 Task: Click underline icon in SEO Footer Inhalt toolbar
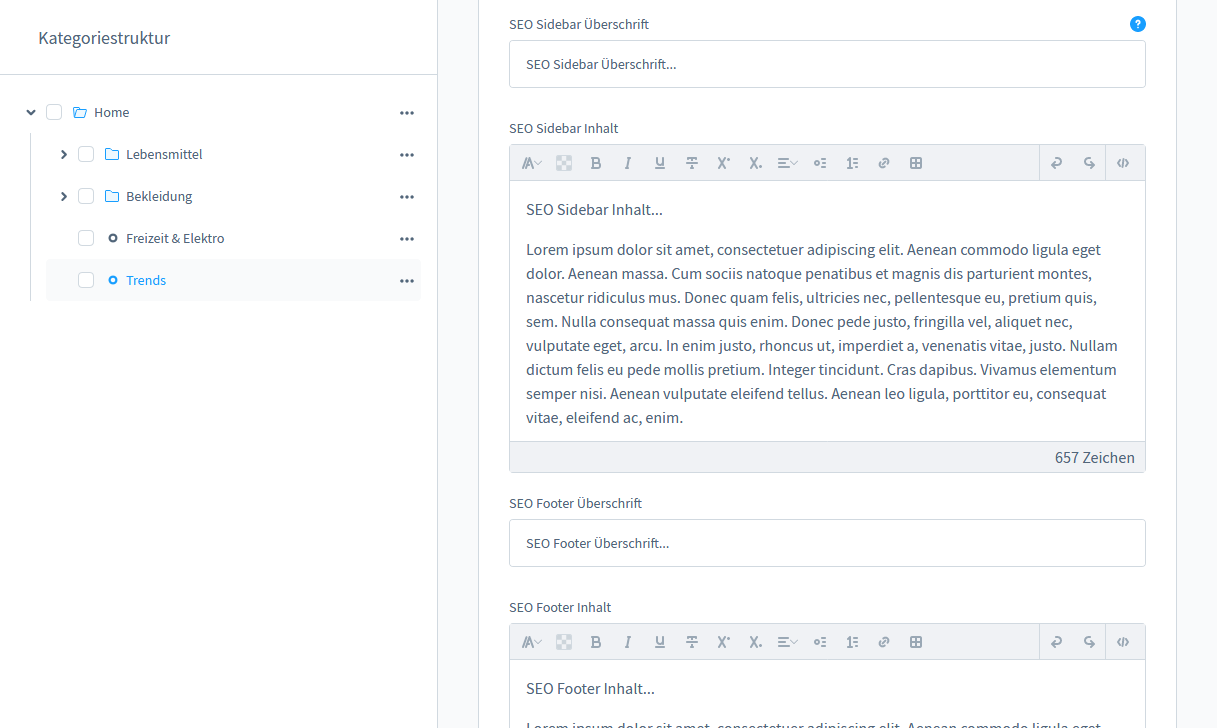(660, 642)
